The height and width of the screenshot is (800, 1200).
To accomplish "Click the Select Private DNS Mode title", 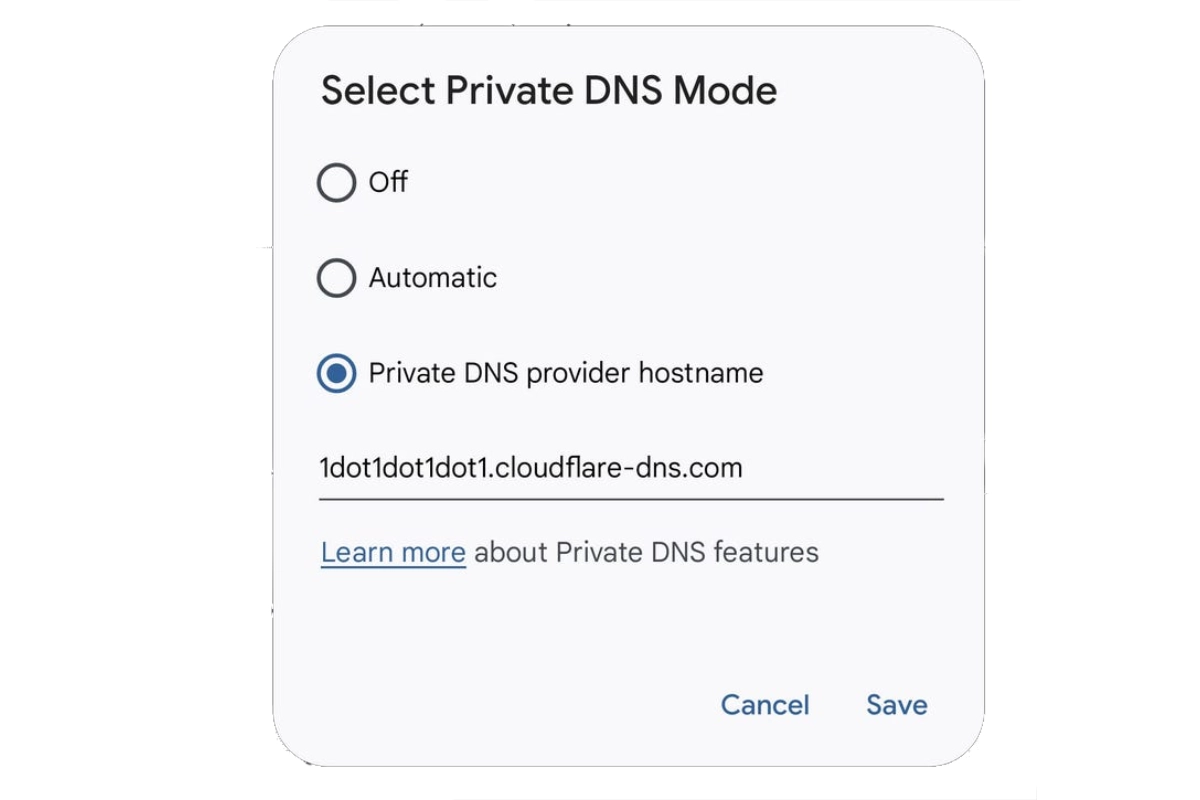I will [x=549, y=90].
